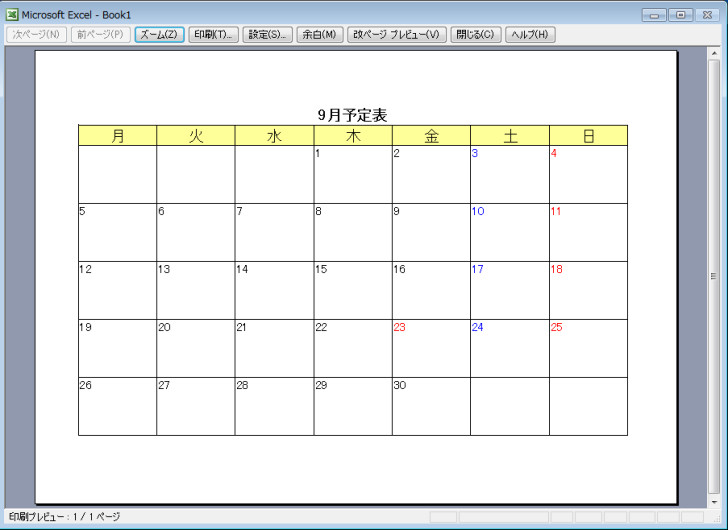Switch to 改ページ プレビュー(V) view

(x=397, y=35)
